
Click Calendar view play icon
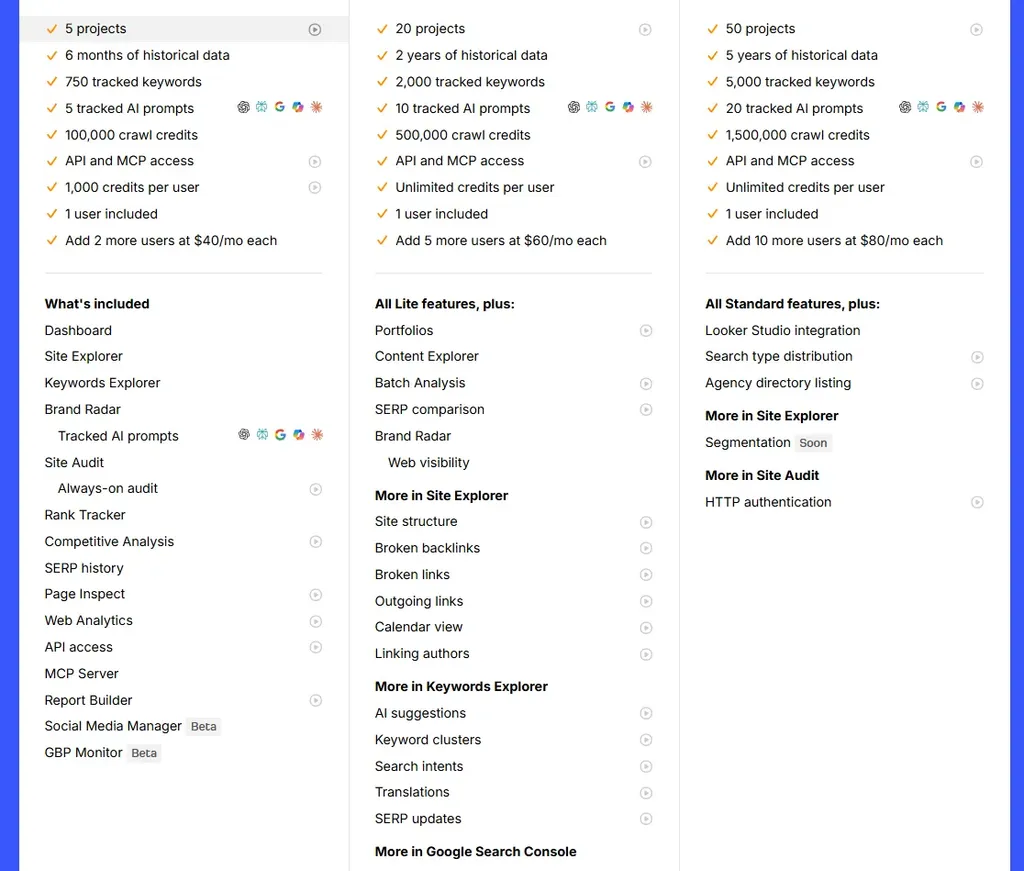(646, 627)
